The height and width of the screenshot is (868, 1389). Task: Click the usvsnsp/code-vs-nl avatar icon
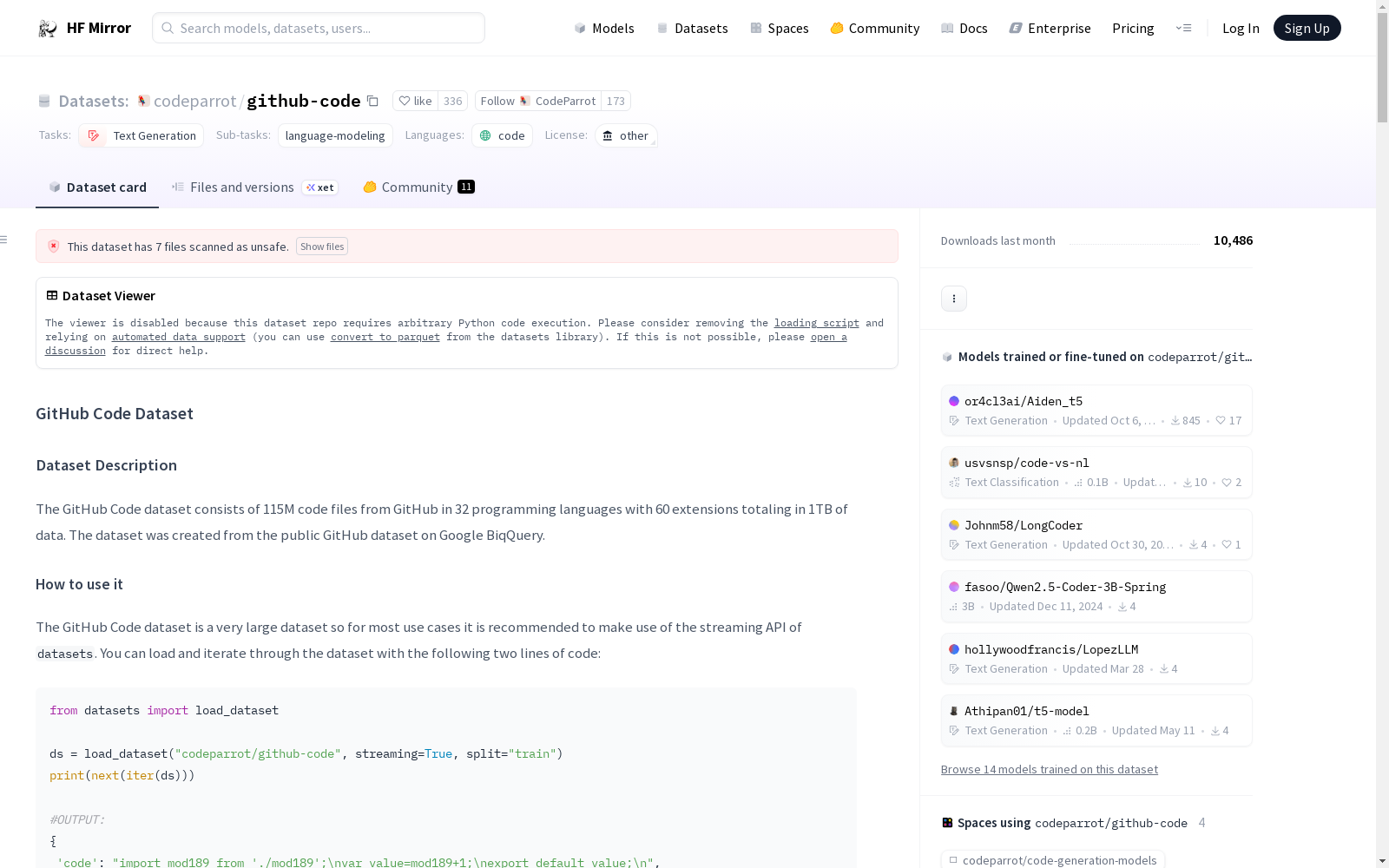pos(954,463)
